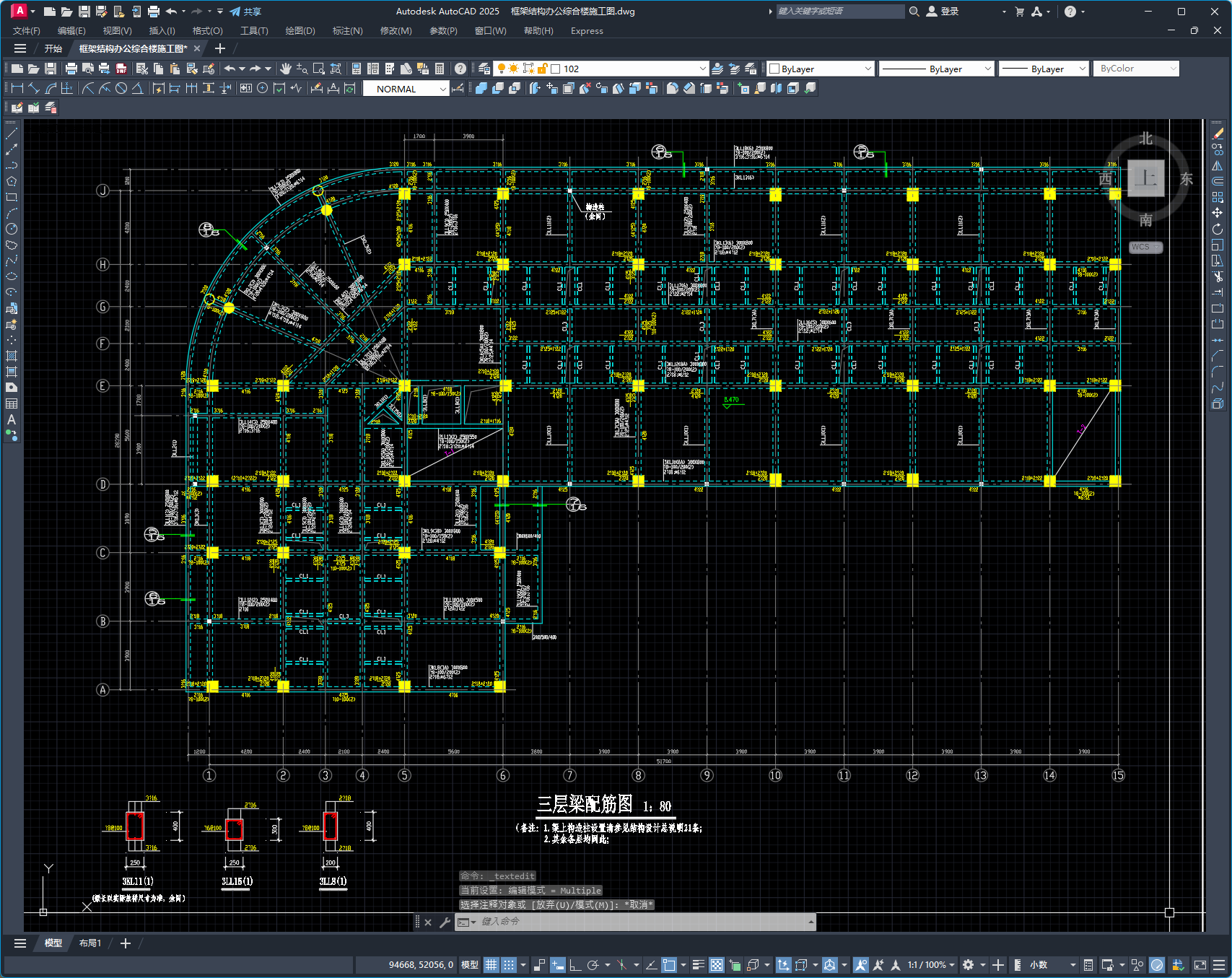Screen dimensions: 1232x978
Task: Switch to the 开始 tab
Action: (53, 48)
